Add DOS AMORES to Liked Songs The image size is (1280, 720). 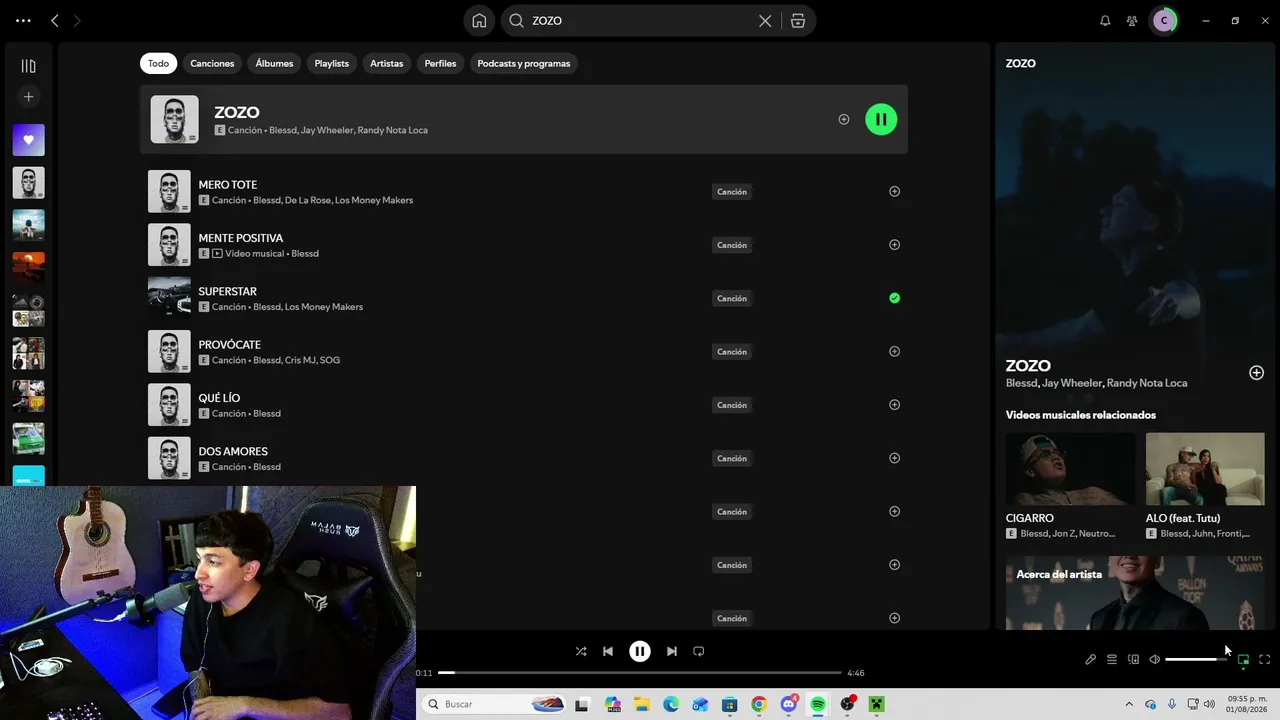(894, 458)
